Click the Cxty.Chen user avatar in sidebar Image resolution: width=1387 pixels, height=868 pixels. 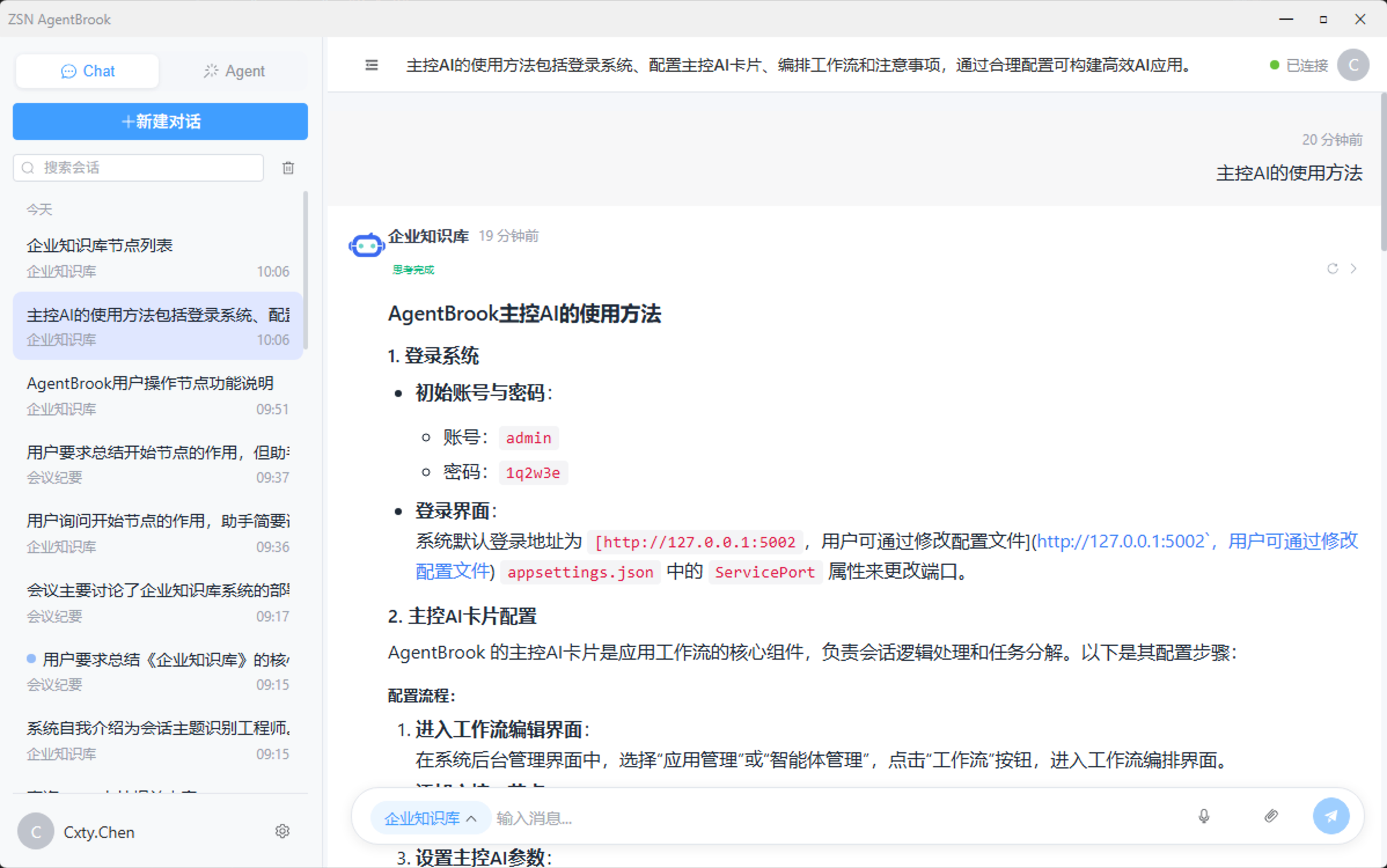(36, 832)
